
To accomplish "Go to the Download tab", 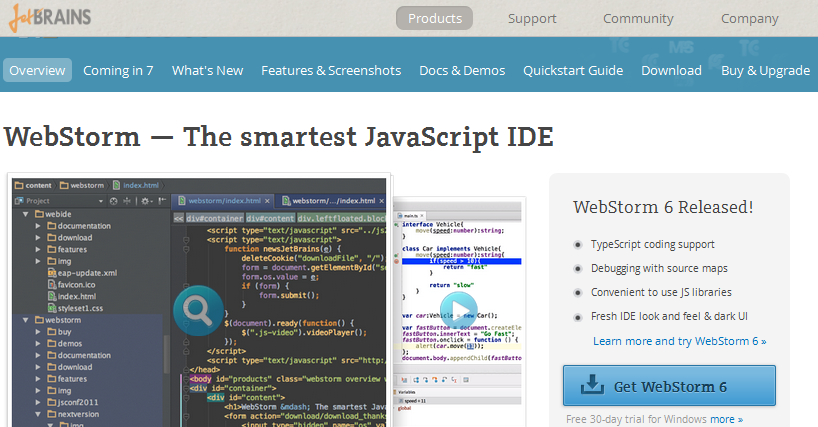I will 671,70.
